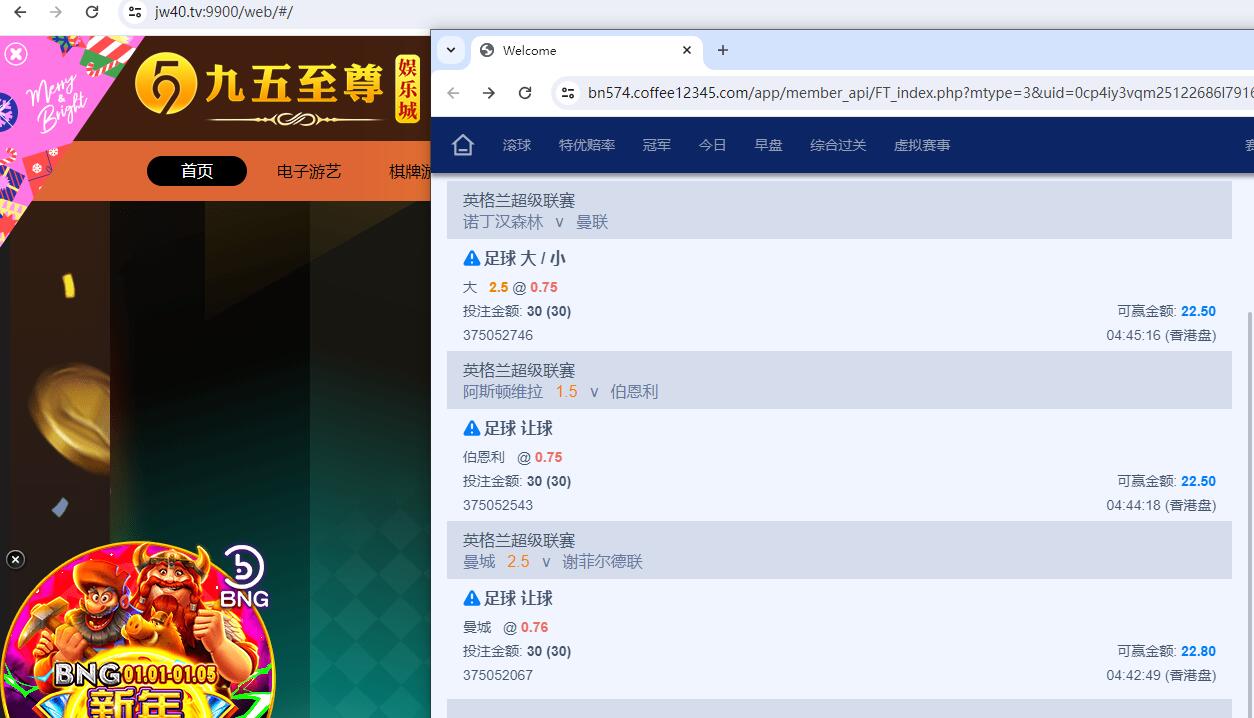Viewport: 1254px width, 718px height.
Task: Go back in the coffee12345 window
Action: click(x=453, y=93)
